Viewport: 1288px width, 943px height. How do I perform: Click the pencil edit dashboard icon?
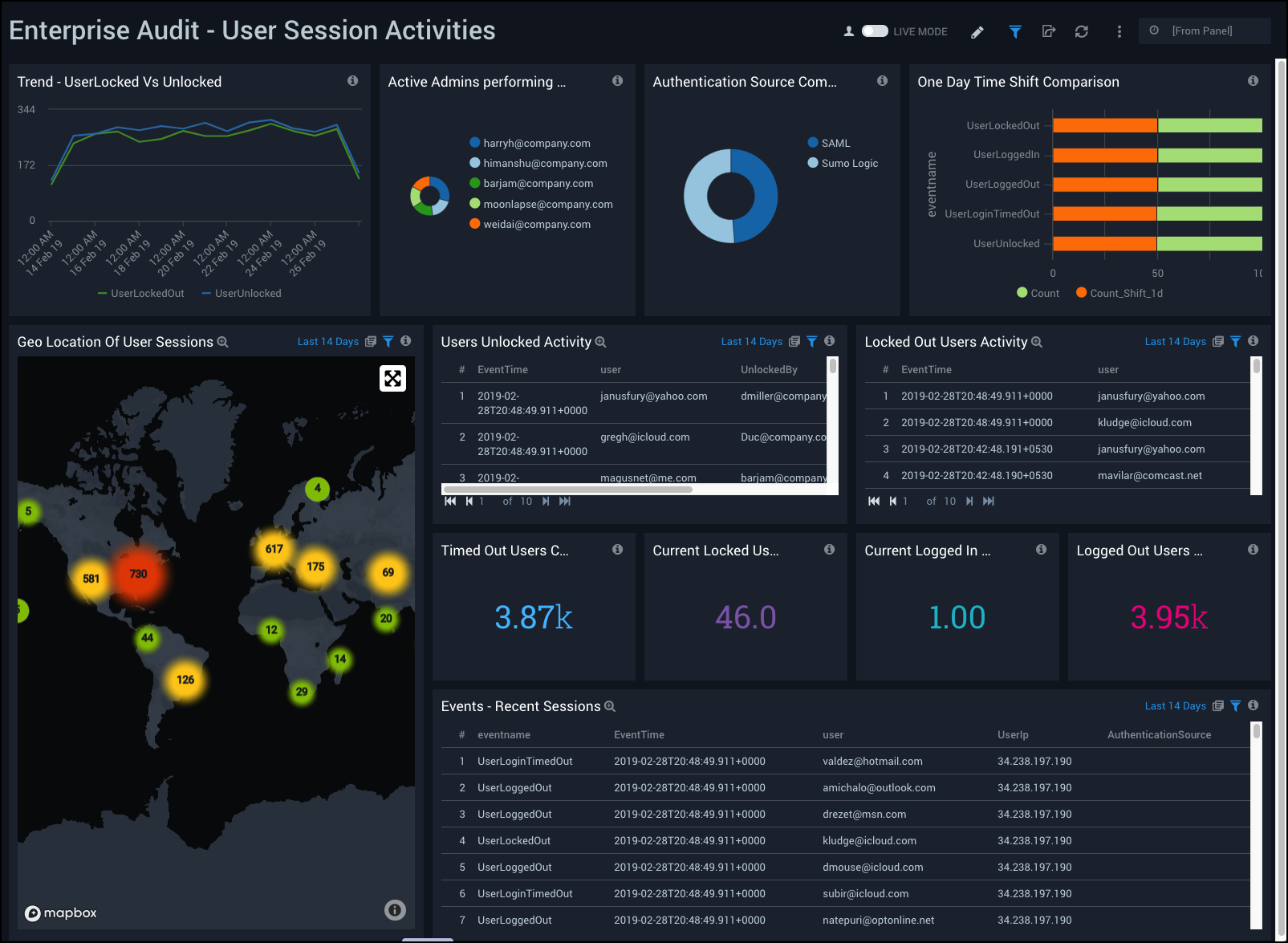977,32
